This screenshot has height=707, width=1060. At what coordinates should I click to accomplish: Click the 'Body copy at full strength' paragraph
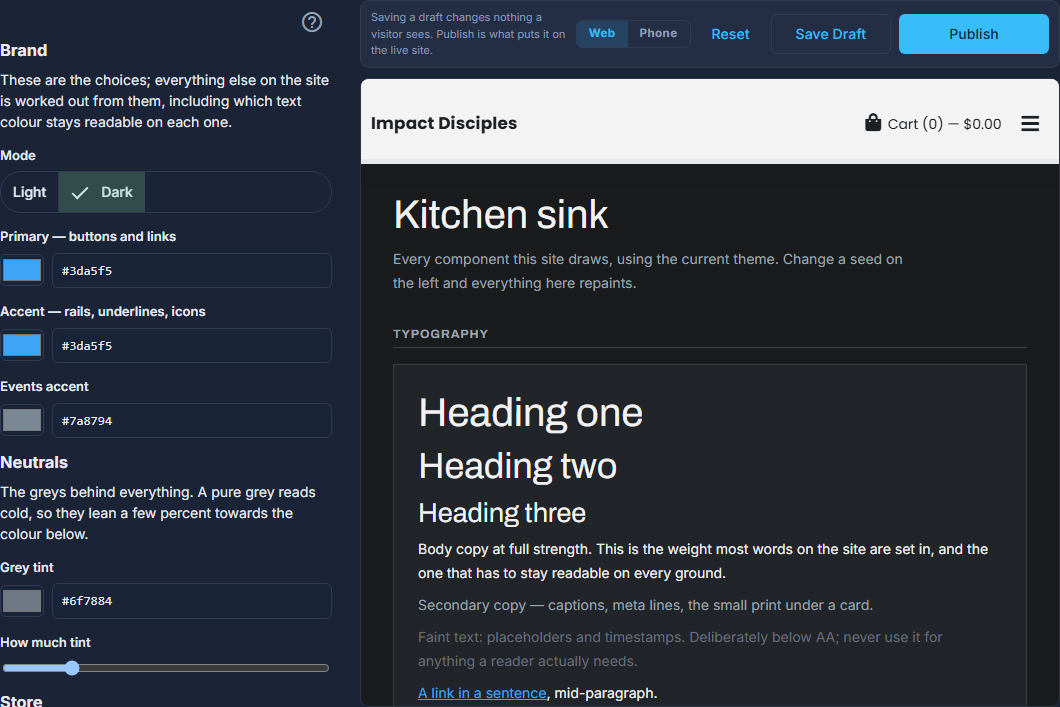click(703, 561)
